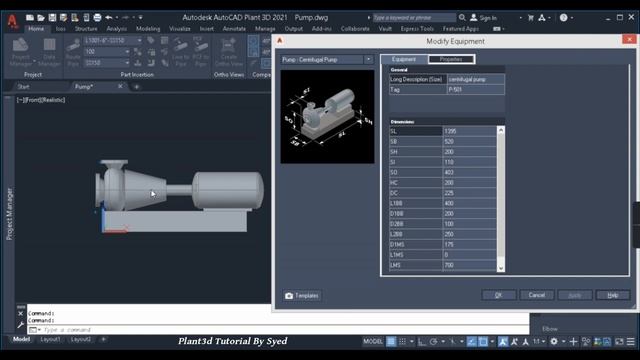Open the Pump : Centrifugal Pump dropdown arrow
Screen dimensions: 640x360
pos(369,60)
